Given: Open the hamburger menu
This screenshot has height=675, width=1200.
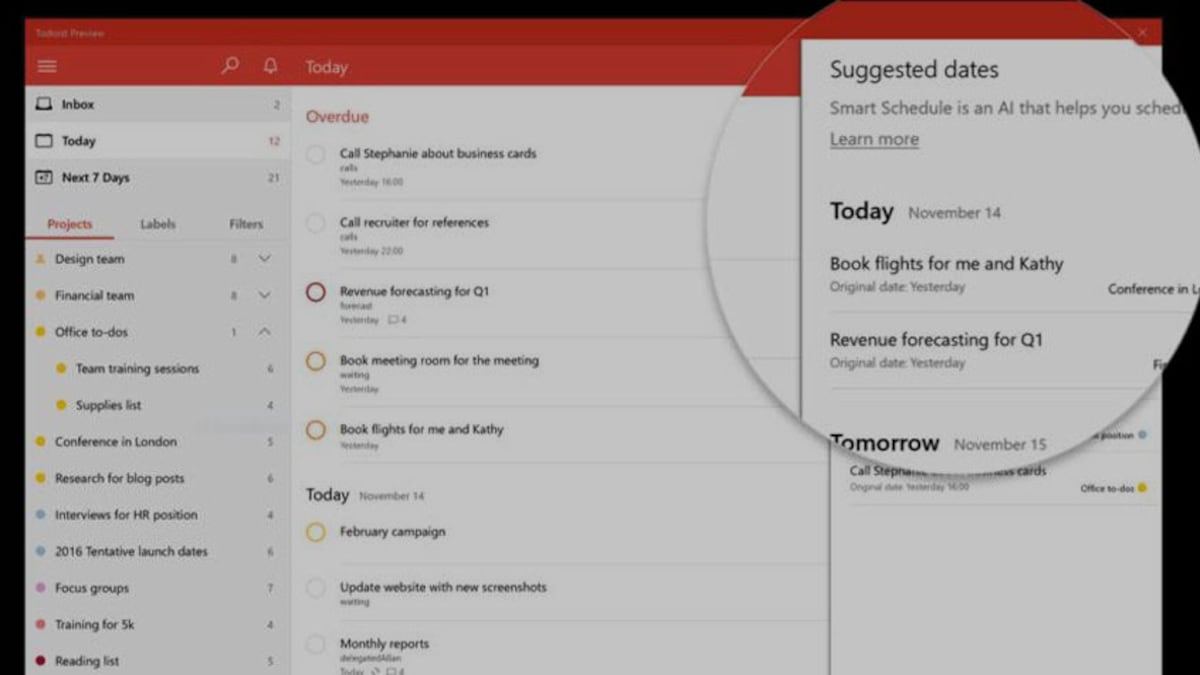Looking at the screenshot, I should [x=47, y=67].
